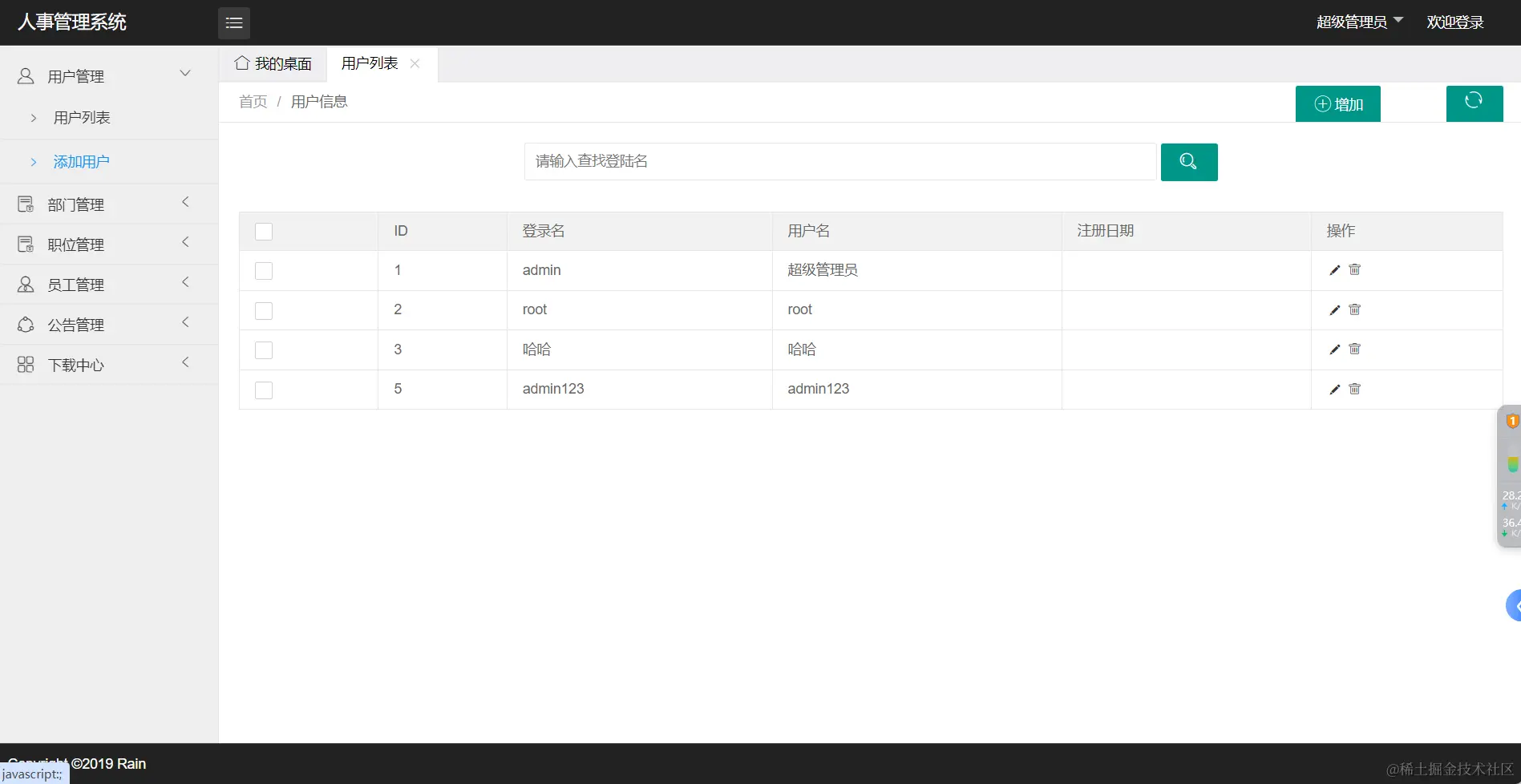1521x784 pixels.
Task: Close the 用户列表 tab
Action: (415, 63)
